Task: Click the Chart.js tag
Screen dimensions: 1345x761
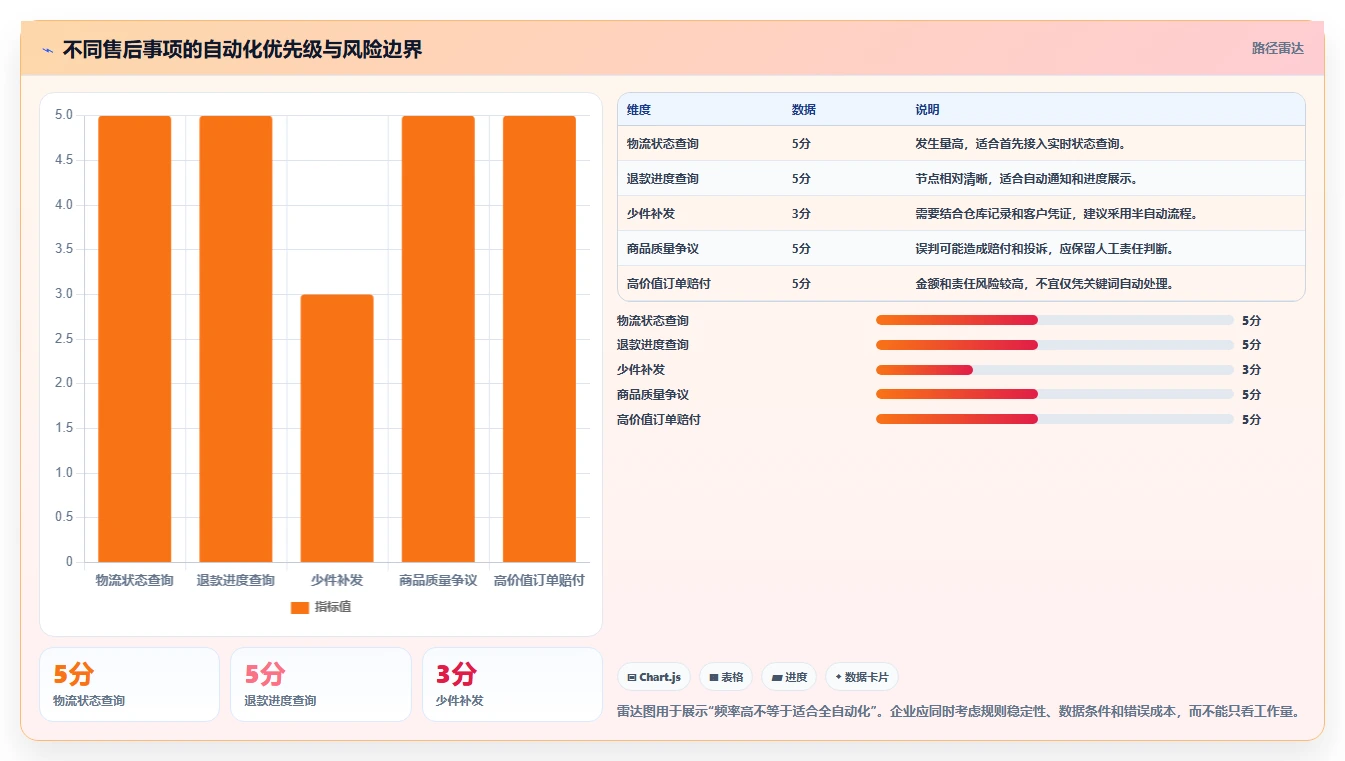Action: 654,677
